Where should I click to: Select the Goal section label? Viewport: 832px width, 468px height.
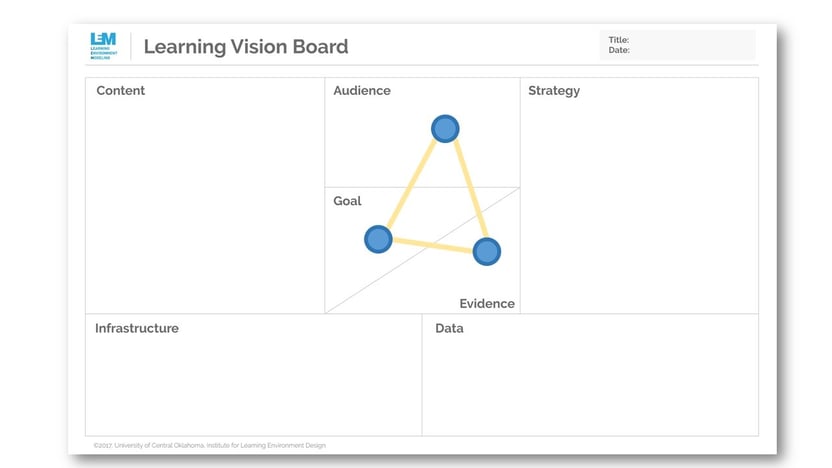click(347, 201)
